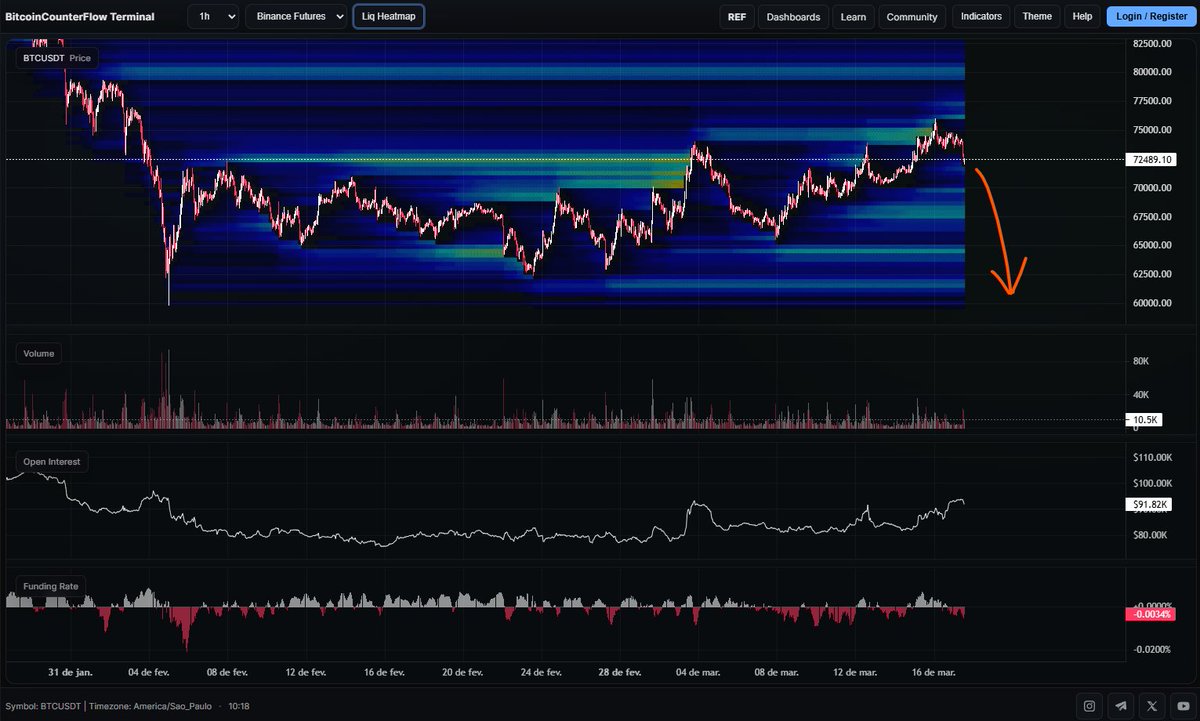1200x721 pixels.
Task: Toggle the Volume panel label
Action: click(38, 353)
